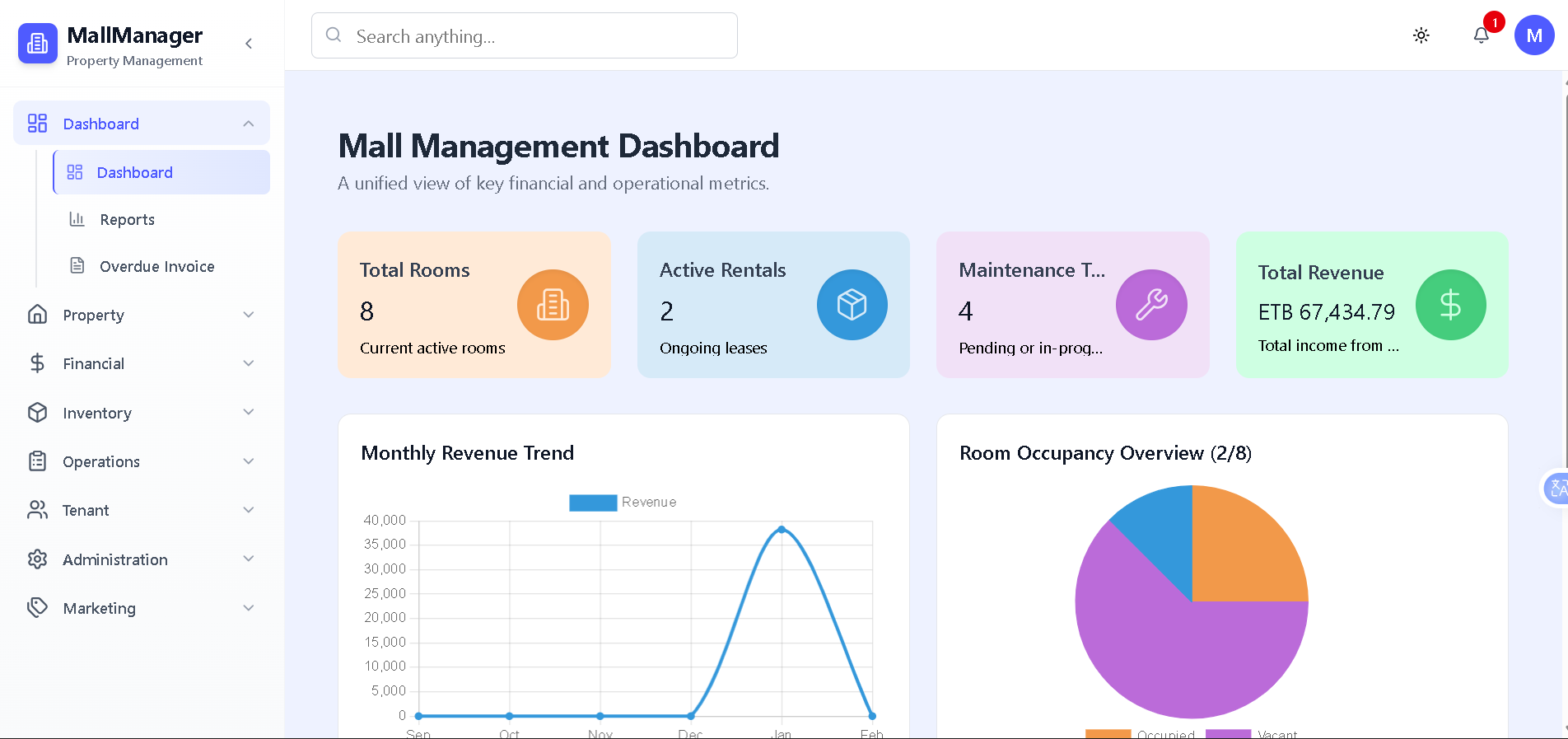Select the highlighted Dashboard sub-item
Viewport: 1568px width, 739px height.
tap(161, 172)
